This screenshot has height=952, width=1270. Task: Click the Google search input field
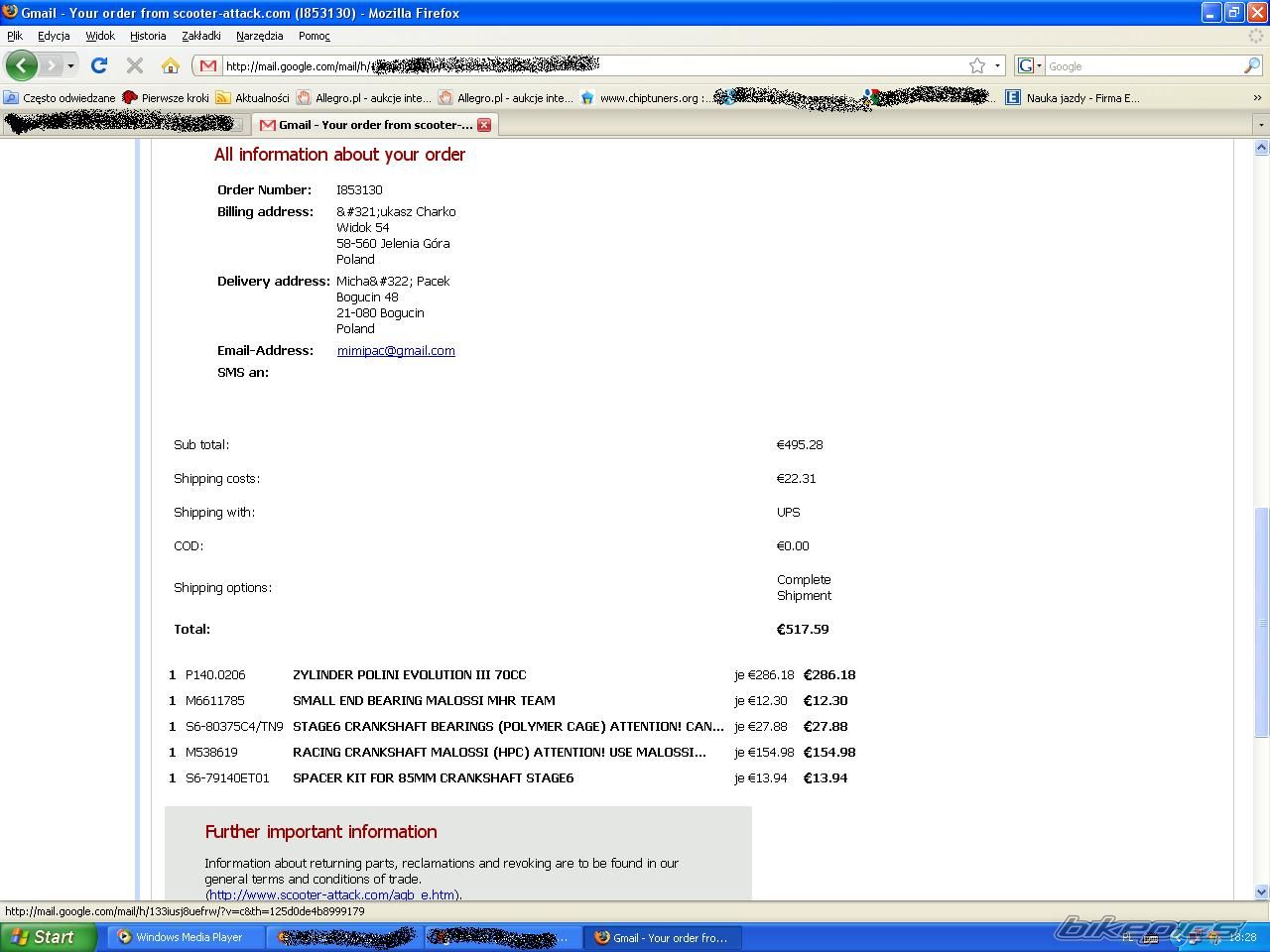[x=1141, y=66]
